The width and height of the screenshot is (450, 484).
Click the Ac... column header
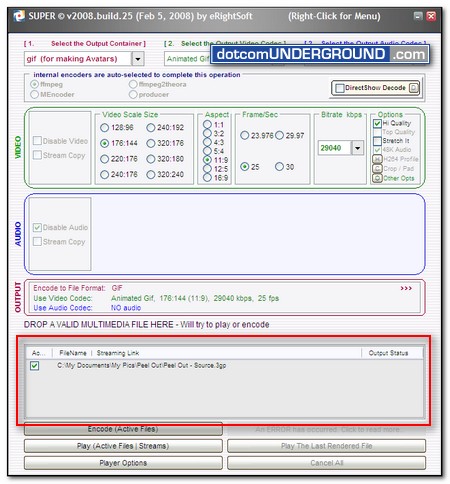pos(39,353)
